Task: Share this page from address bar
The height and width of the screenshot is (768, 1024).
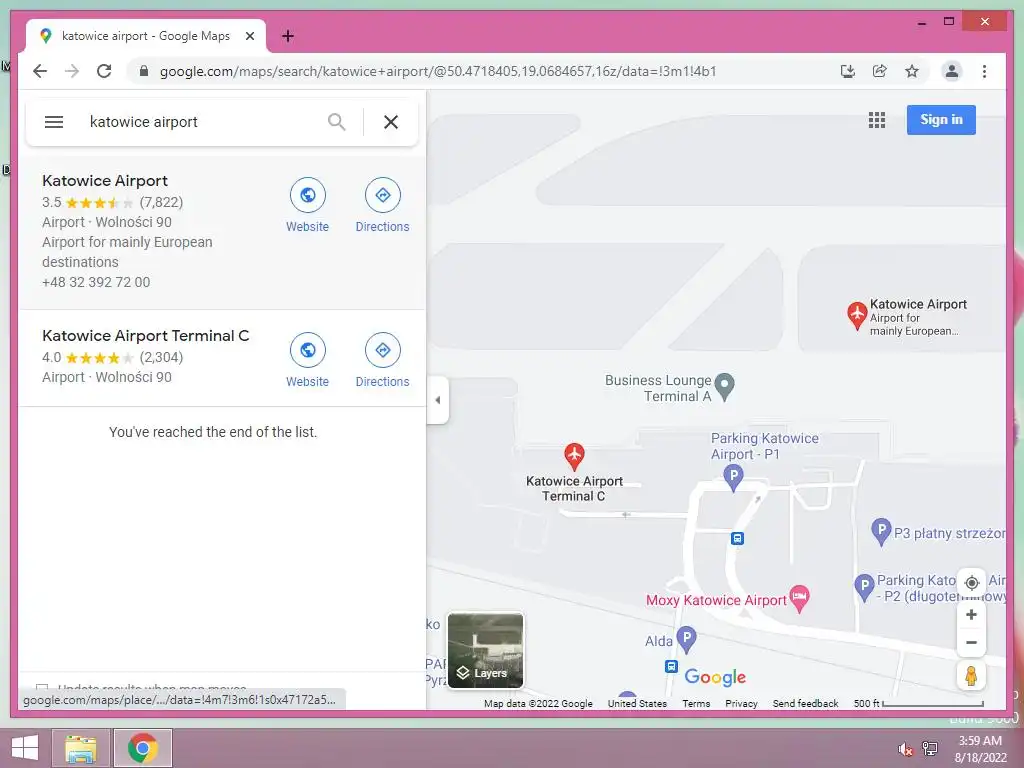Action: click(880, 71)
